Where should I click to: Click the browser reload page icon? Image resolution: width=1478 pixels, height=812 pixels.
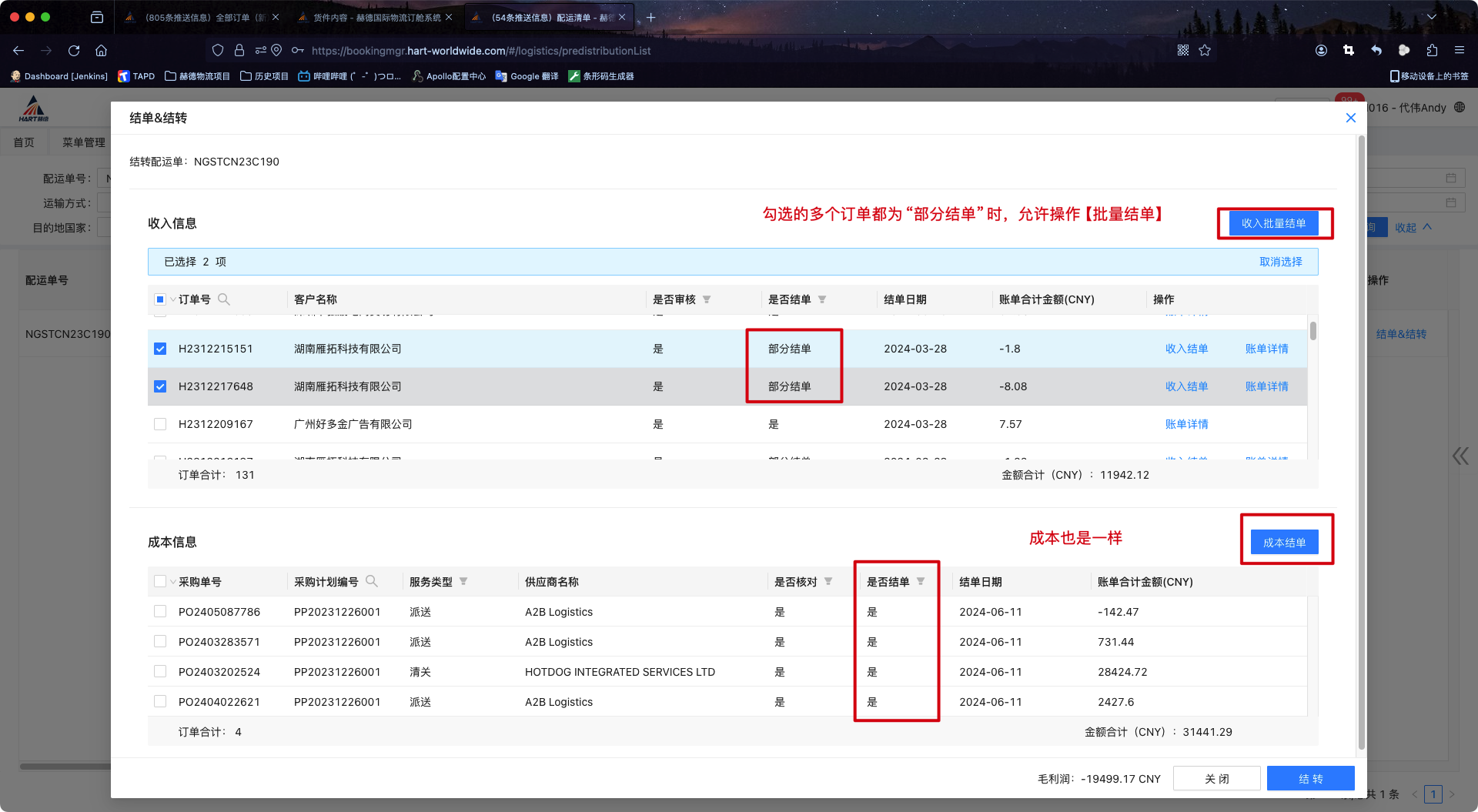point(74,51)
